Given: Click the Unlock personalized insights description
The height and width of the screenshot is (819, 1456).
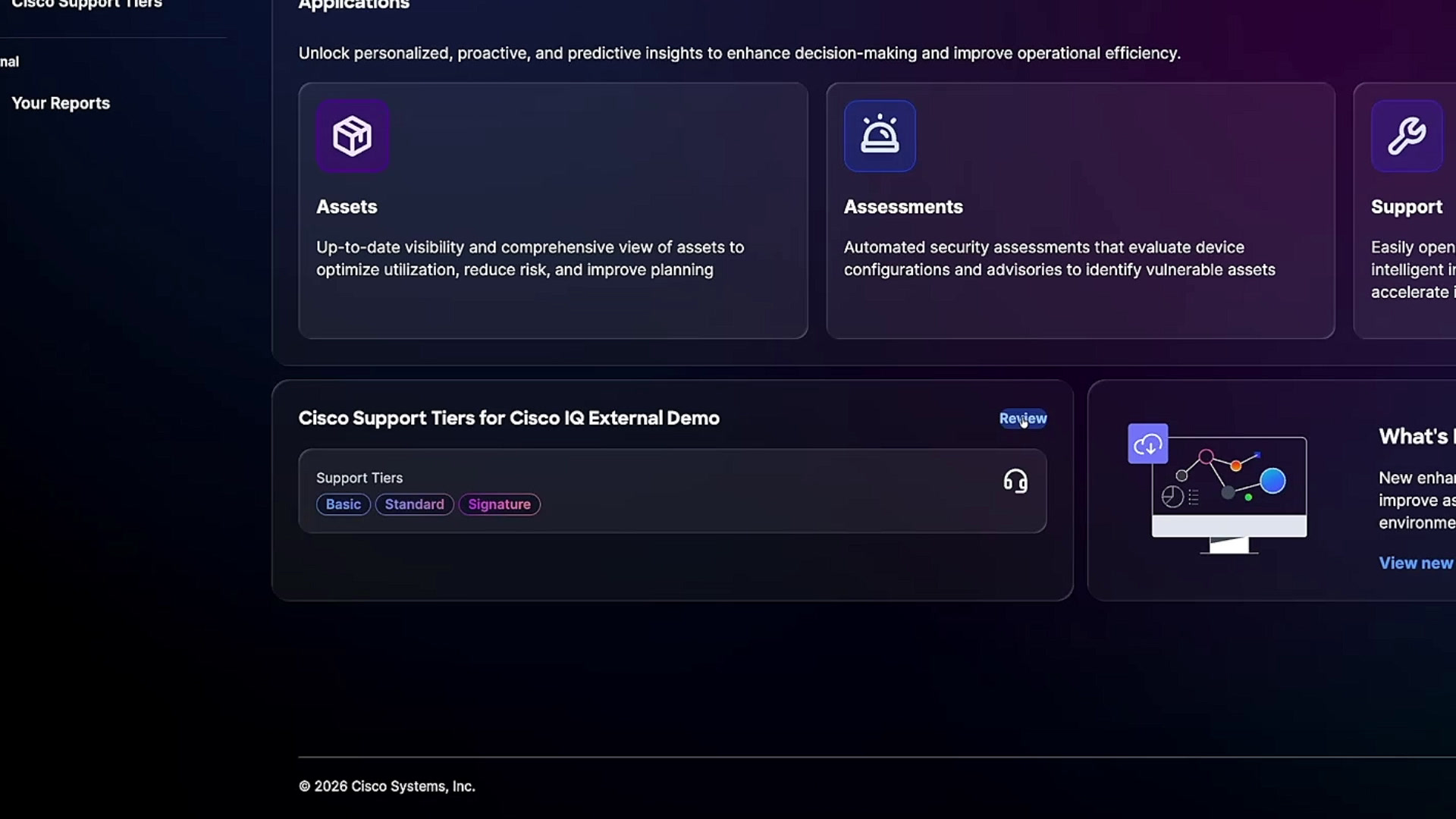Looking at the screenshot, I should click(x=739, y=53).
